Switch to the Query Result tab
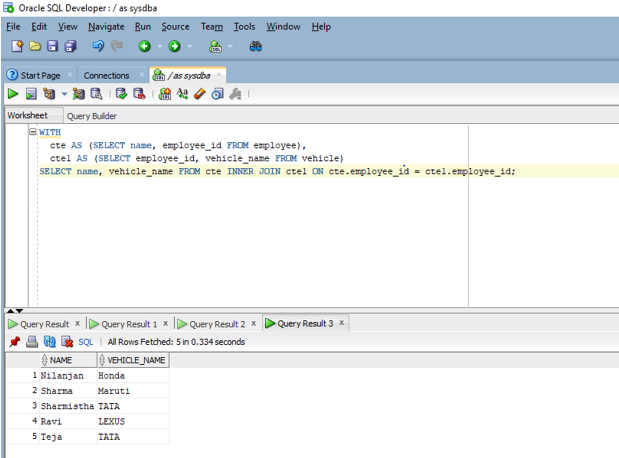Image resolution: width=619 pixels, height=458 pixels. pos(44,324)
